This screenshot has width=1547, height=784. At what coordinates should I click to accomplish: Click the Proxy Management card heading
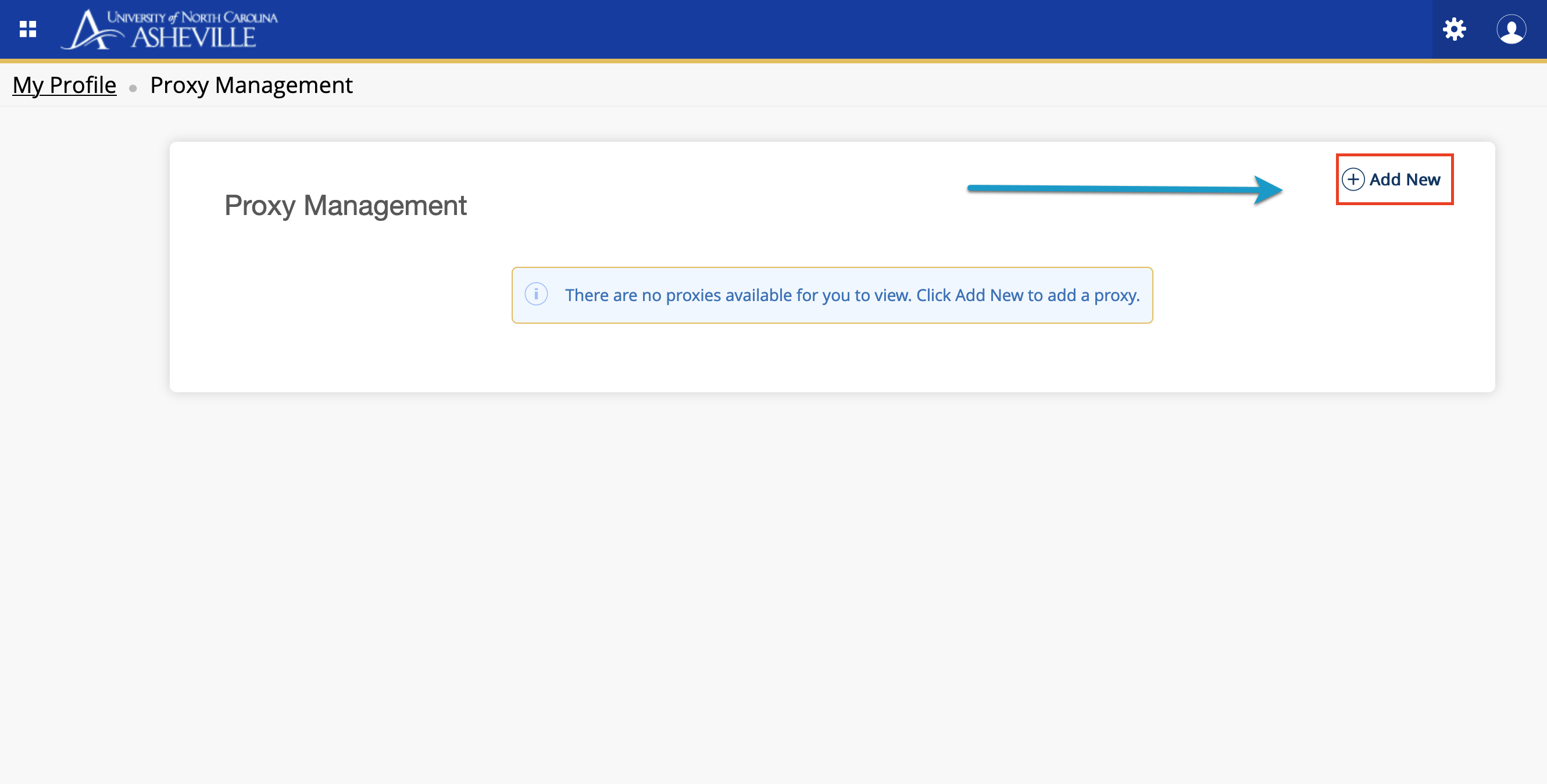point(345,205)
